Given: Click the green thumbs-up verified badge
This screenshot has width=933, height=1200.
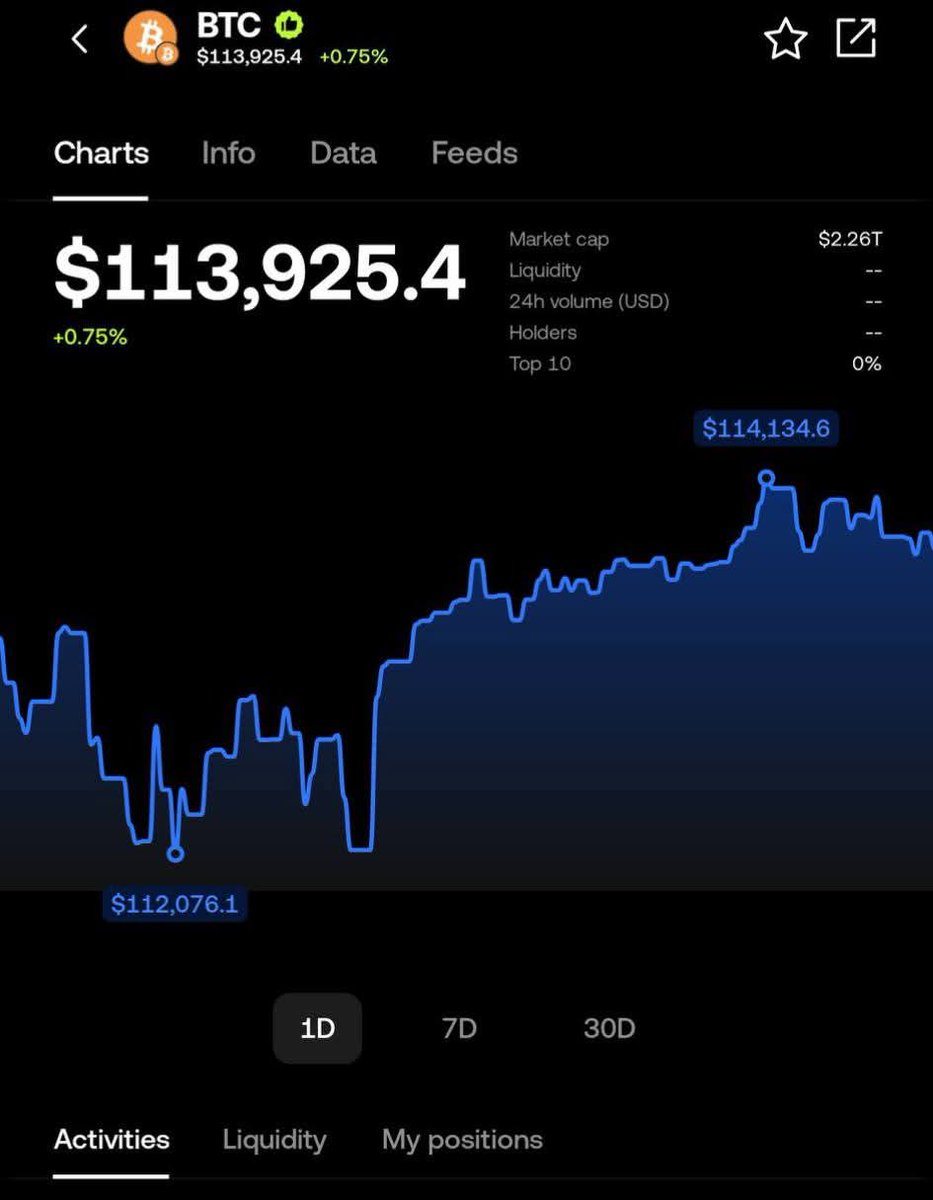Looking at the screenshot, I should tap(290, 24).
